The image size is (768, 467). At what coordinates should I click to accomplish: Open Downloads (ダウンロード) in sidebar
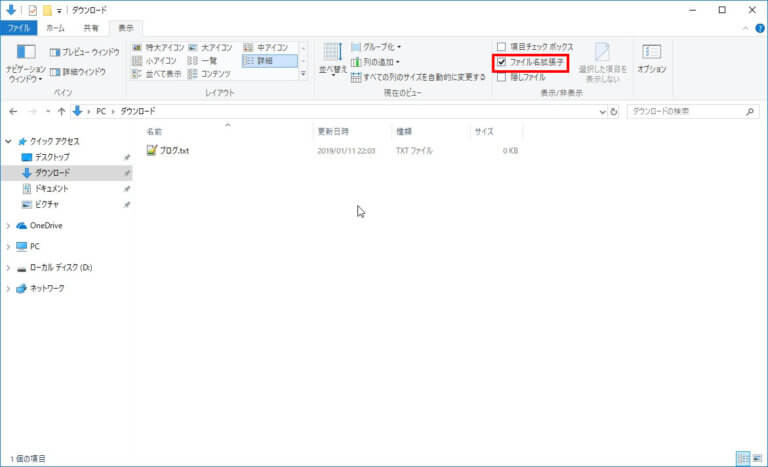(x=52, y=173)
